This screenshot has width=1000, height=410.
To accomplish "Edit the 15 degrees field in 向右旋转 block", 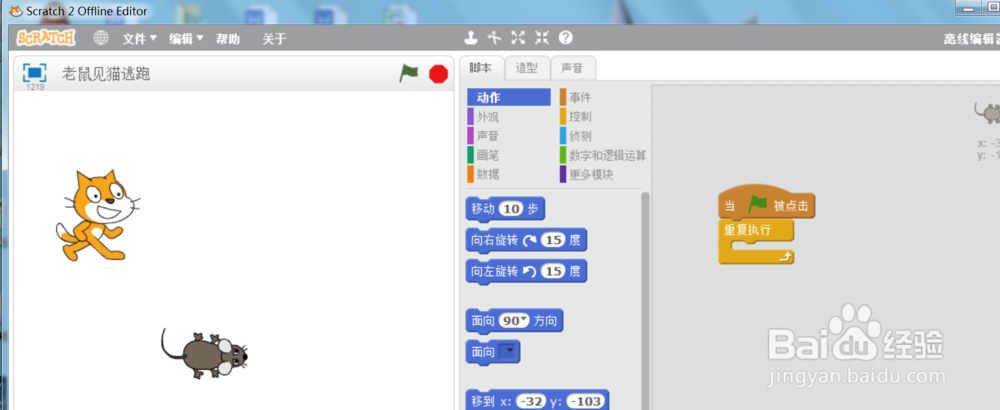I will [x=552, y=240].
